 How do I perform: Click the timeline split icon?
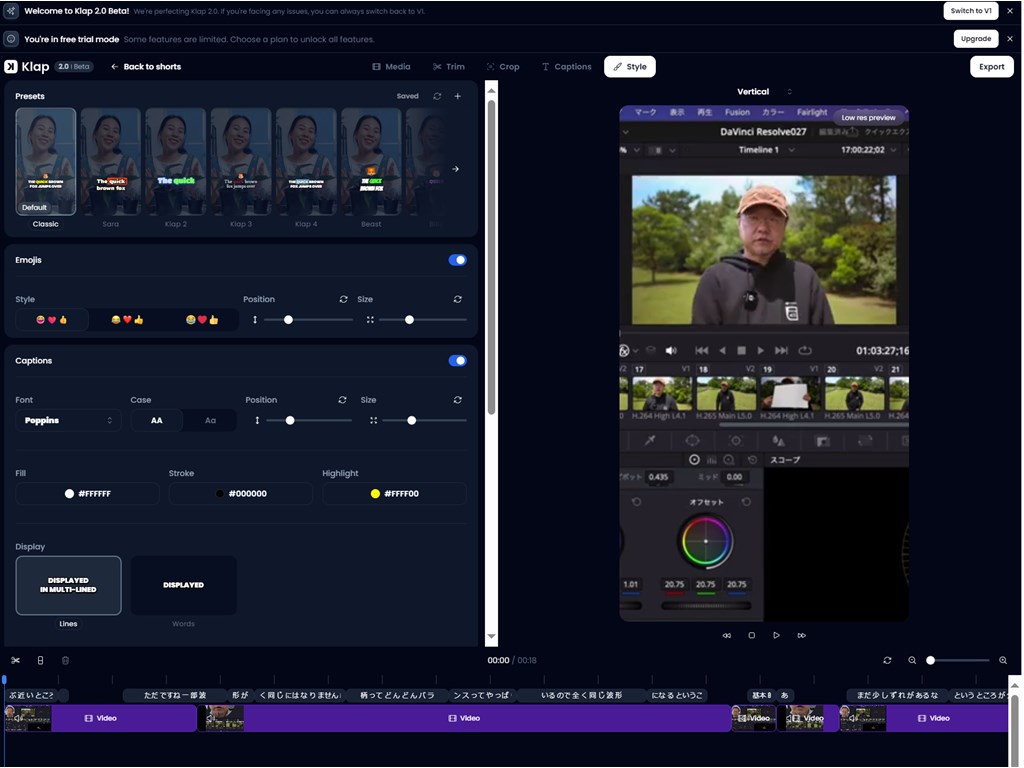[x=40, y=660]
